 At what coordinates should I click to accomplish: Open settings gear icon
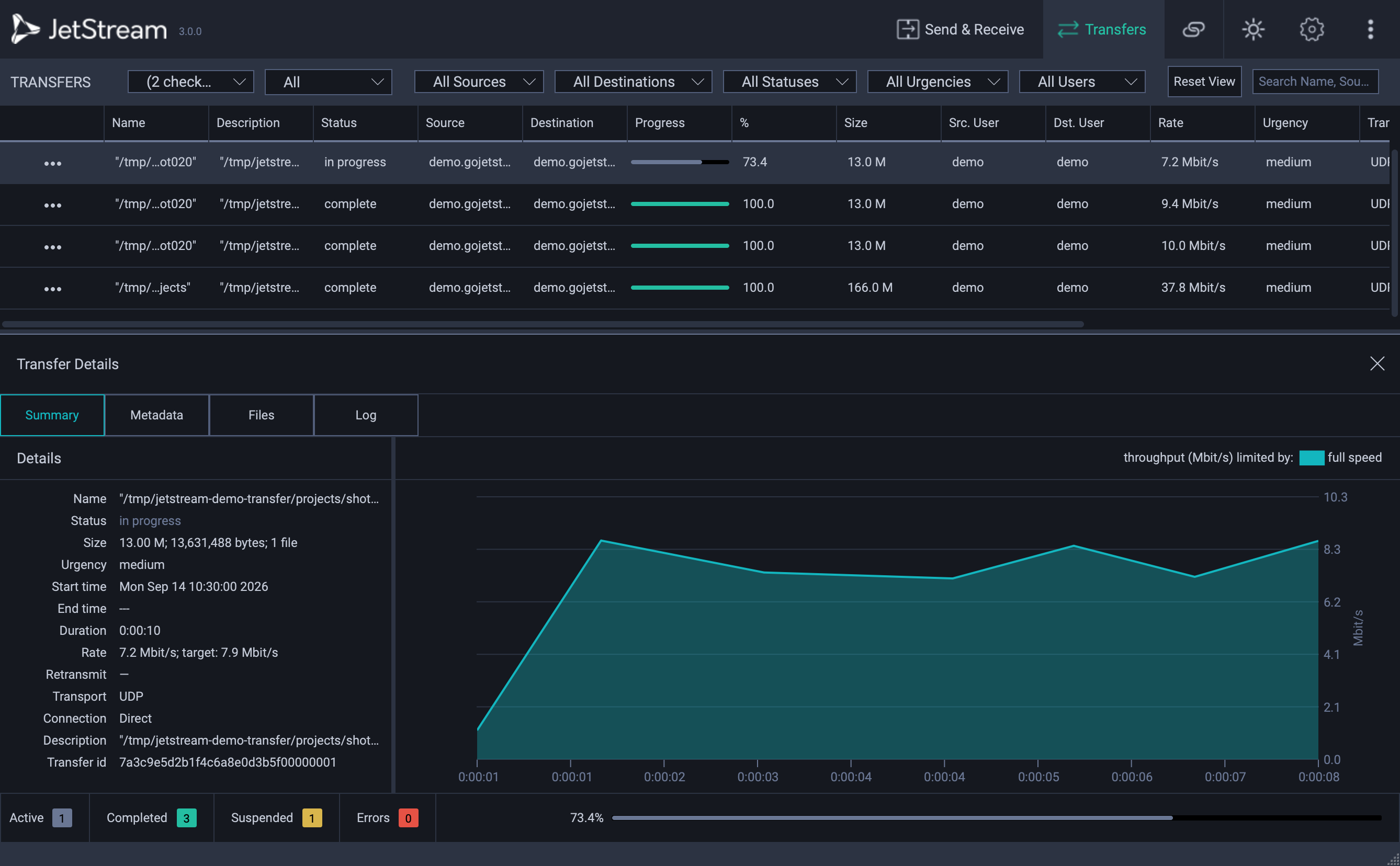(x=1312, y=29)
